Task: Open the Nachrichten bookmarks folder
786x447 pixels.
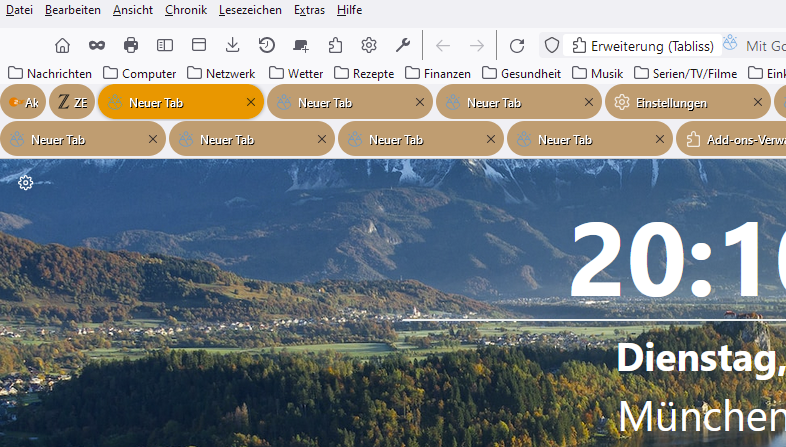Action: coord(50,73)
